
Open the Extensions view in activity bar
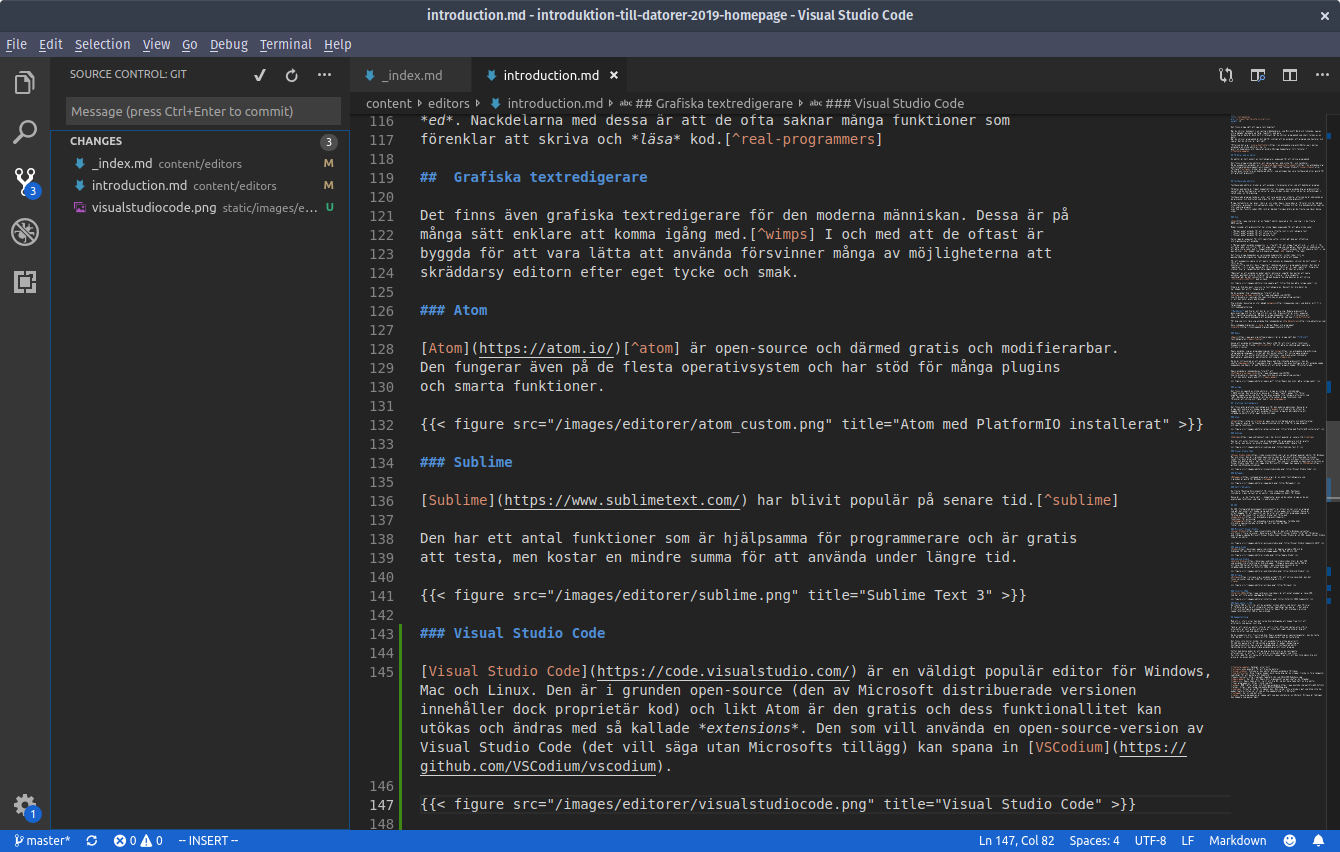click(x=25, y=282)
